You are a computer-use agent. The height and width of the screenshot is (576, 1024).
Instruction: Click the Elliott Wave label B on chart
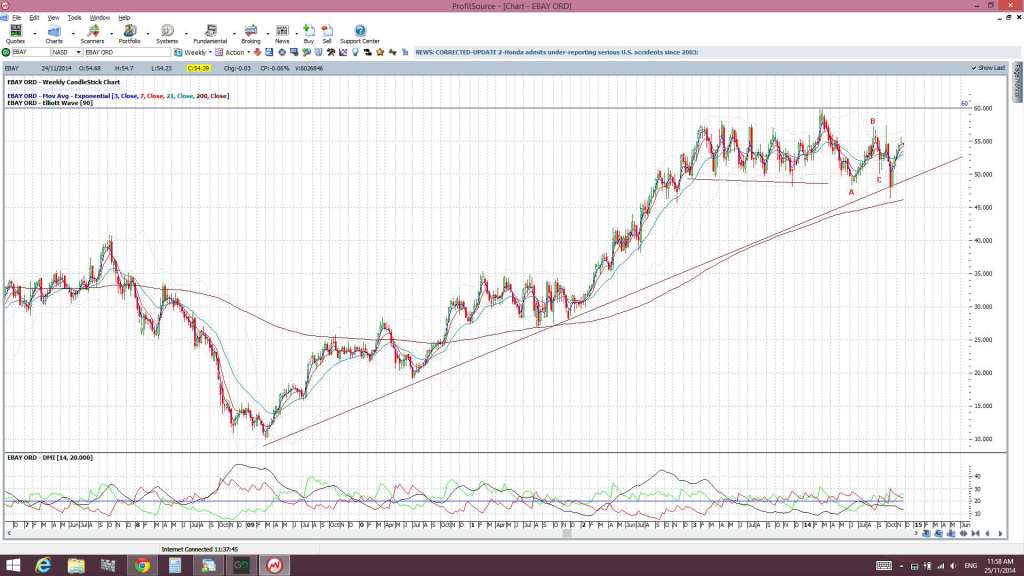(872, 121)
